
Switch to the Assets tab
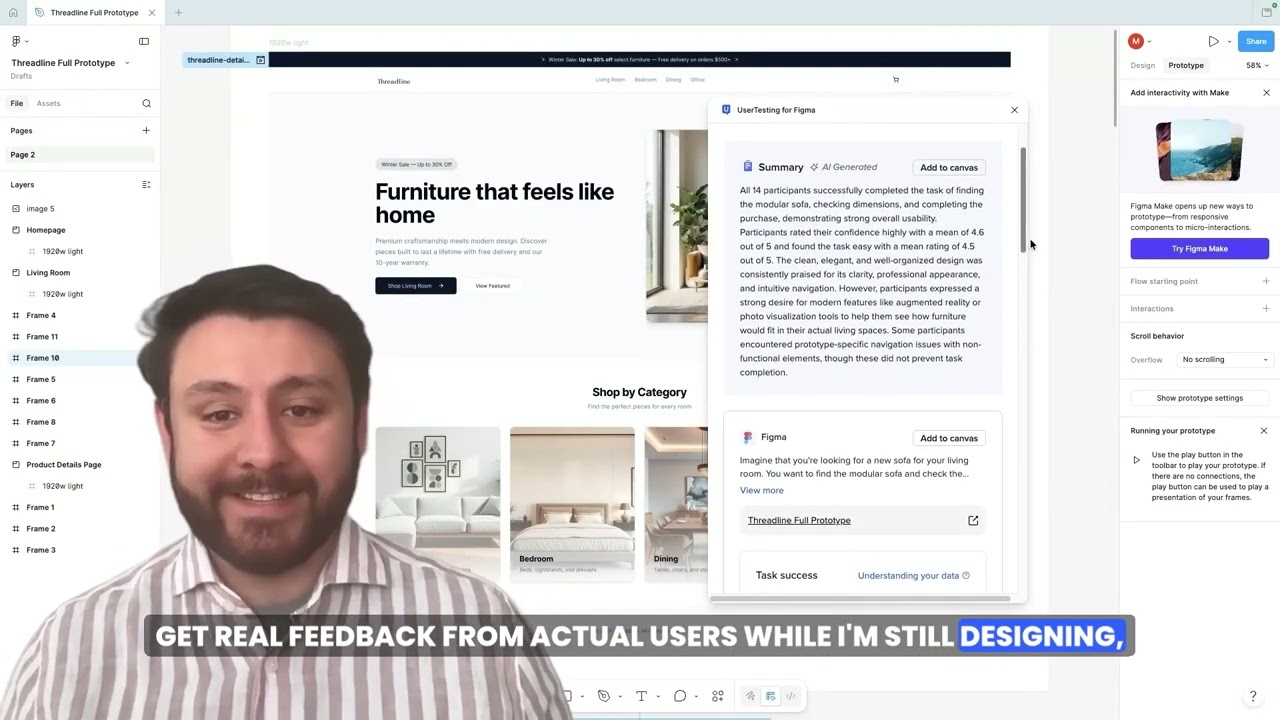(x=48, y=103)
